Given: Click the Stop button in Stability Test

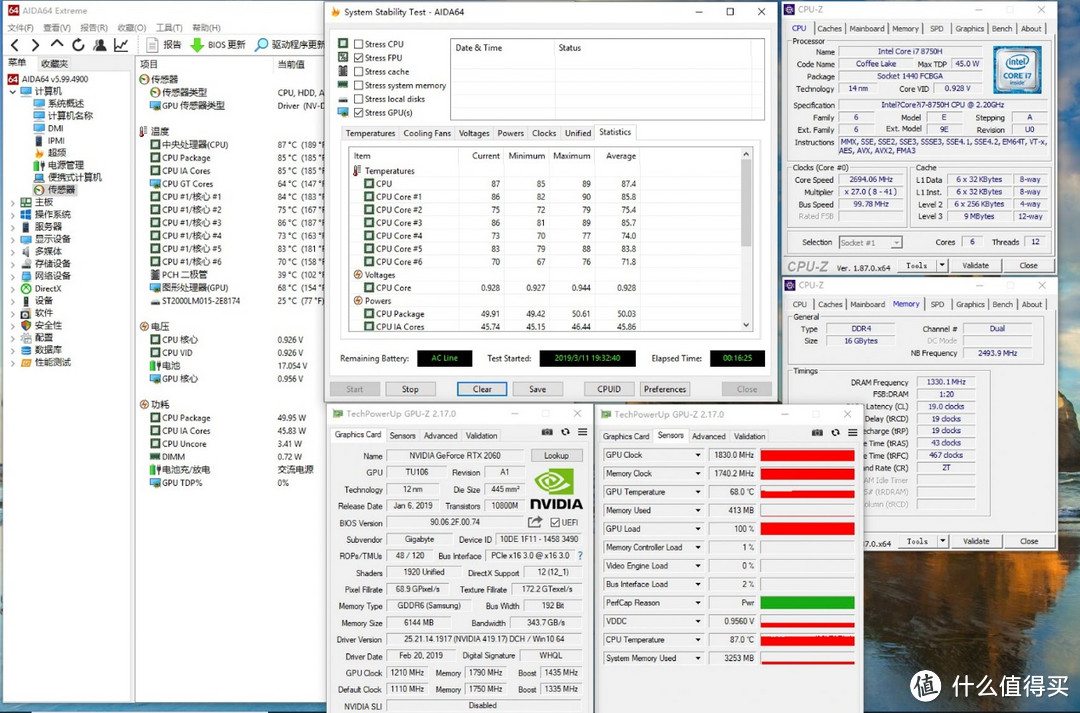Looking at the screenshot, I should tap(411, 389).
